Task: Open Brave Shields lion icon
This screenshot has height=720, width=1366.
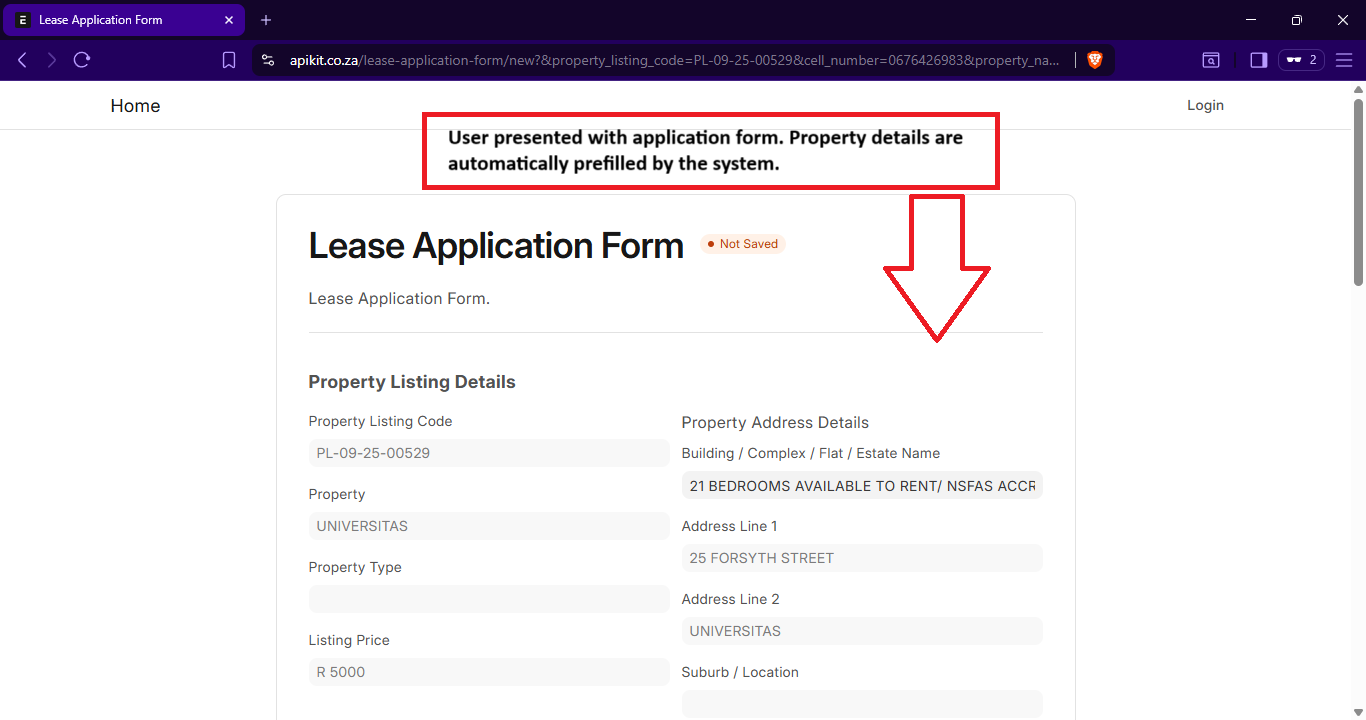Action: (1094, 60)
